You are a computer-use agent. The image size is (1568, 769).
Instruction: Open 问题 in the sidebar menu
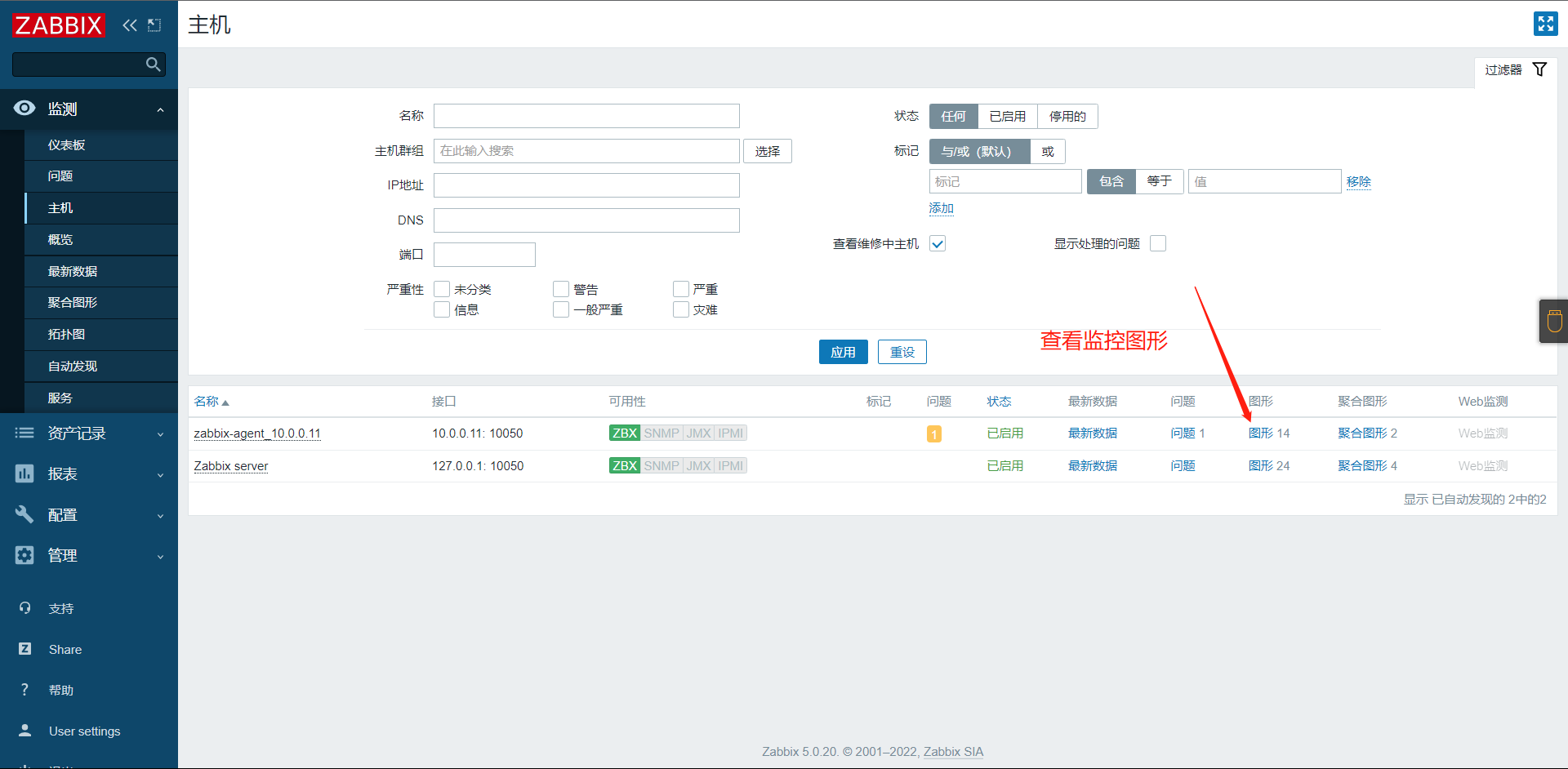coord(101,176)
